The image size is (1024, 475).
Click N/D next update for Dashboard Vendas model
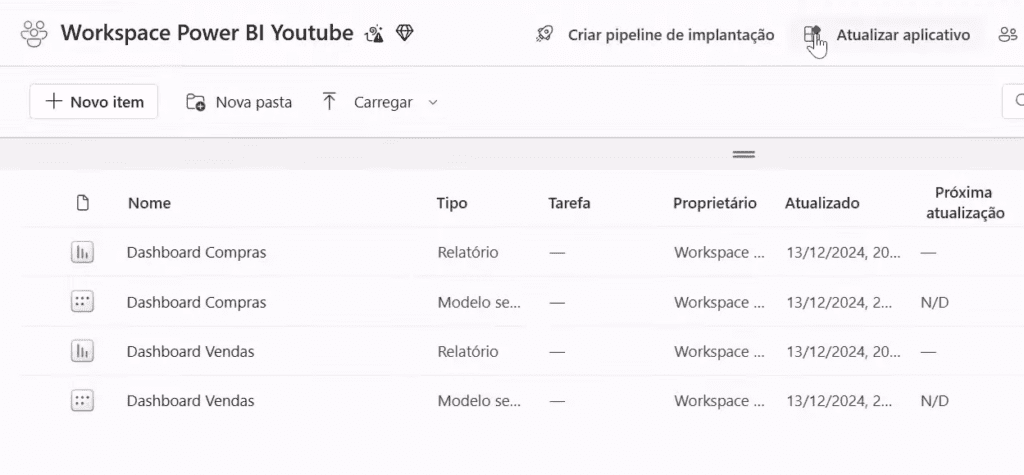pyautogui.click(x=935, y=401)
